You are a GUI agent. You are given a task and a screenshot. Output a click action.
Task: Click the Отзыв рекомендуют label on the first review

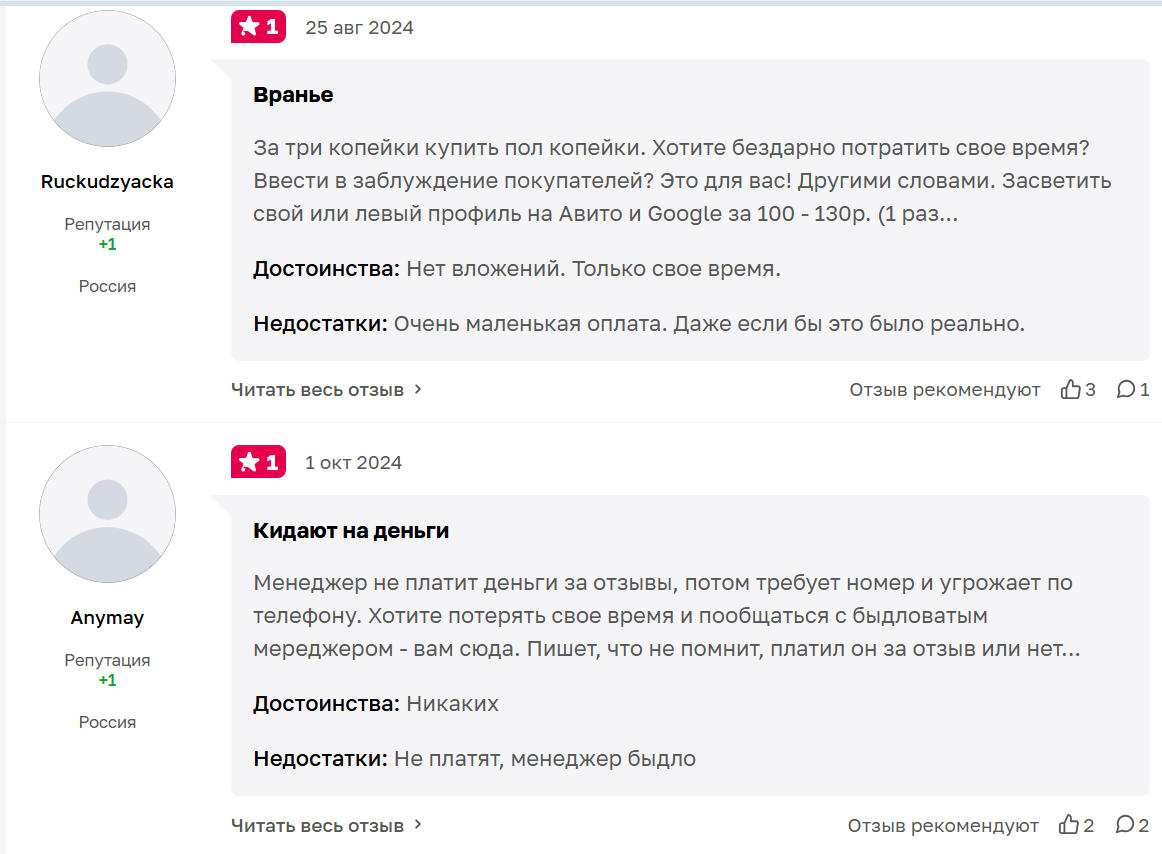[x=945, y=390]
